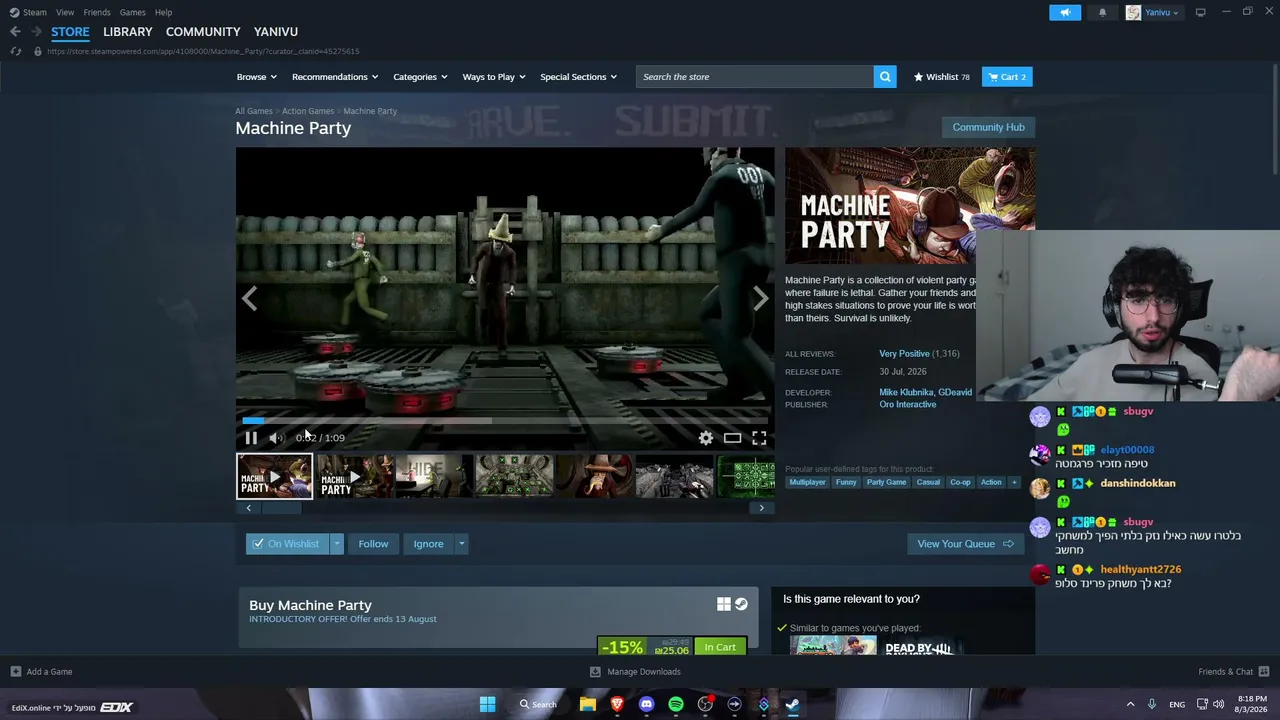
Task: Click the Ignore button
Action: click(428, 544)
